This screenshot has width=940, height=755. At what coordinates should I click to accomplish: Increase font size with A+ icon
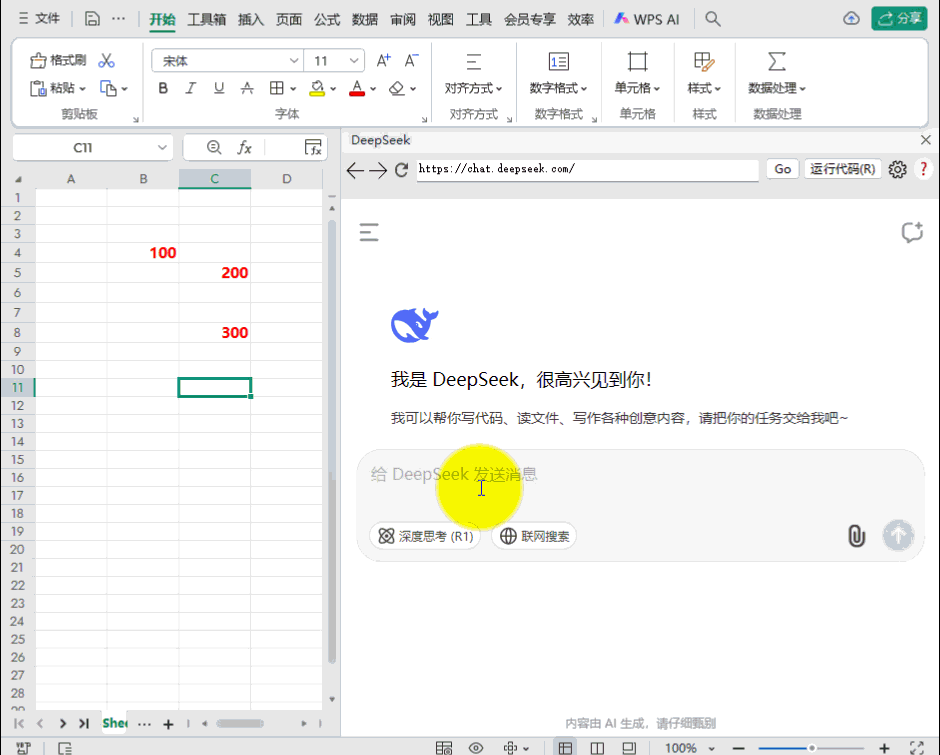383,61
